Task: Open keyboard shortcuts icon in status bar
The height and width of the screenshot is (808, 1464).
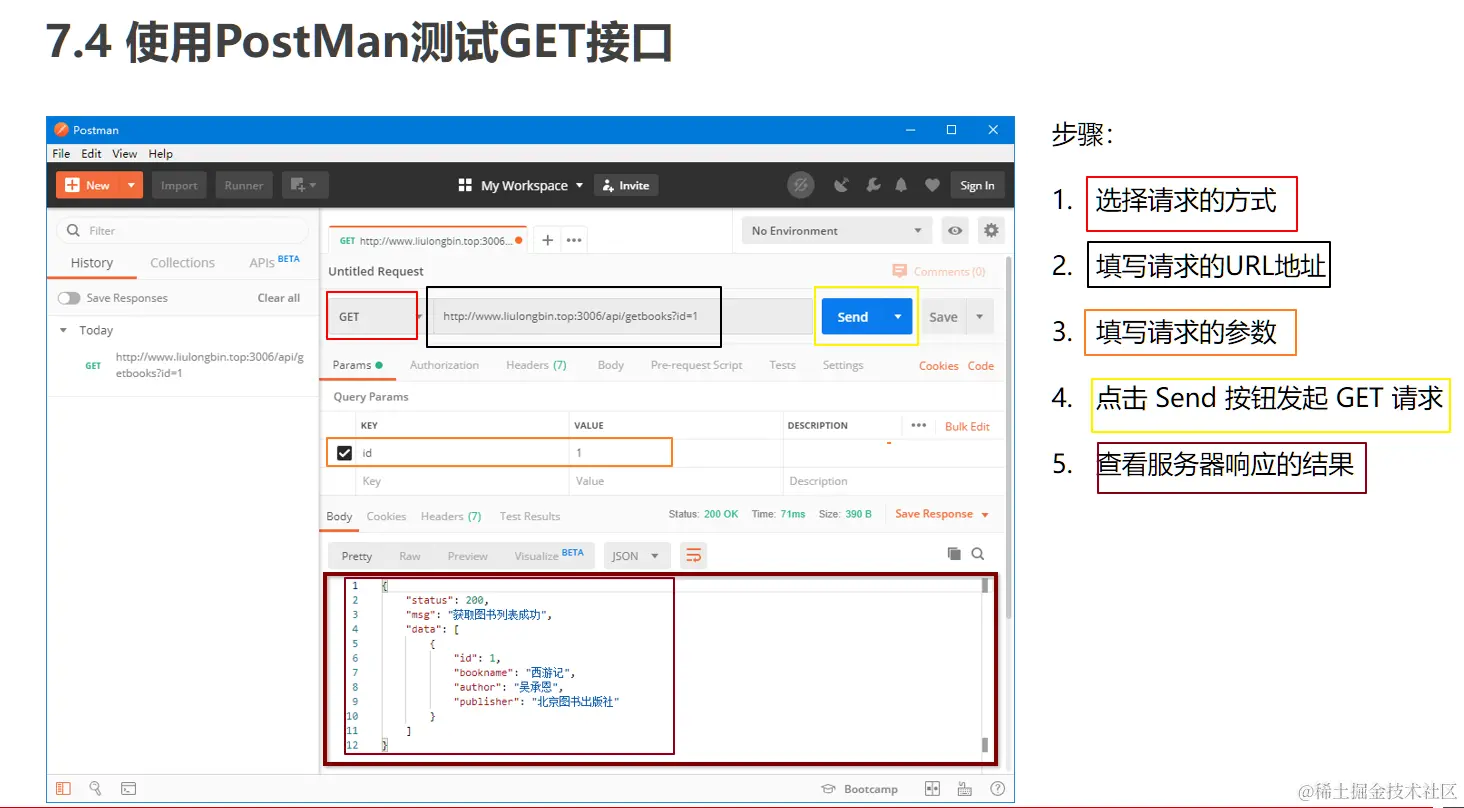Action: [965, 789]
